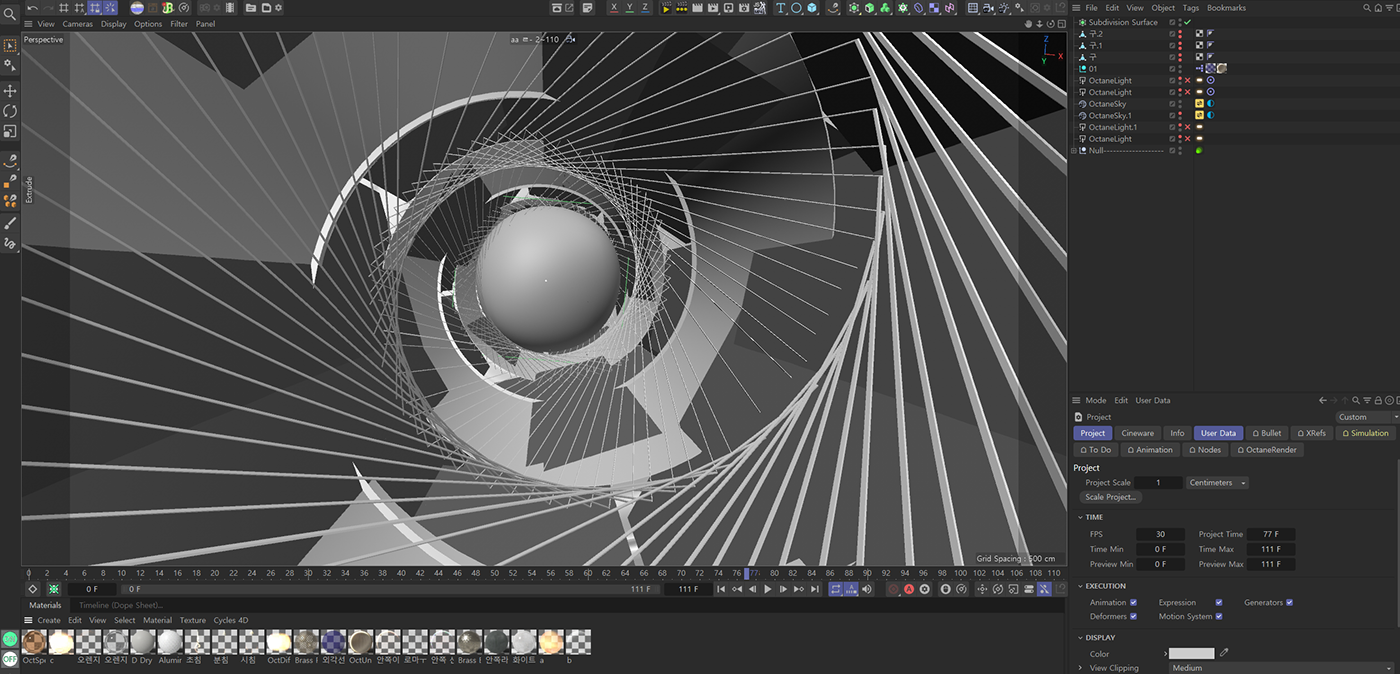
Task: Toggle the Generators checkbox
Action: [x=1289, y=603]
